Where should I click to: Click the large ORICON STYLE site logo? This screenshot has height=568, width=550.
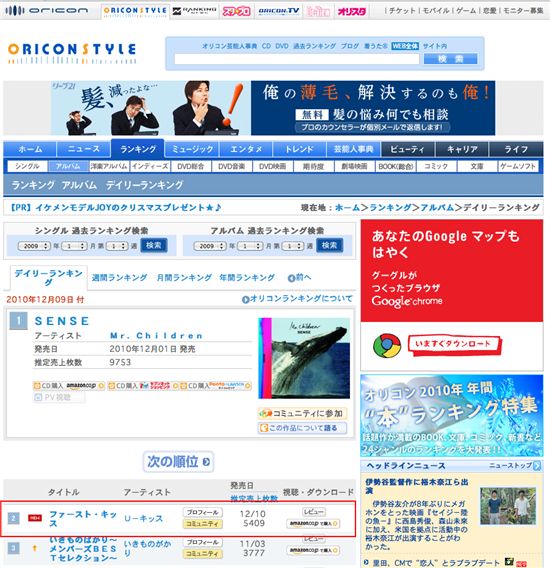click(72, 53)
